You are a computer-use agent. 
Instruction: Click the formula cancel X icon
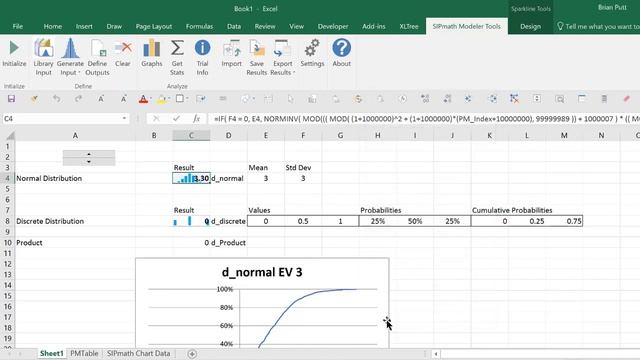point(156,119)
